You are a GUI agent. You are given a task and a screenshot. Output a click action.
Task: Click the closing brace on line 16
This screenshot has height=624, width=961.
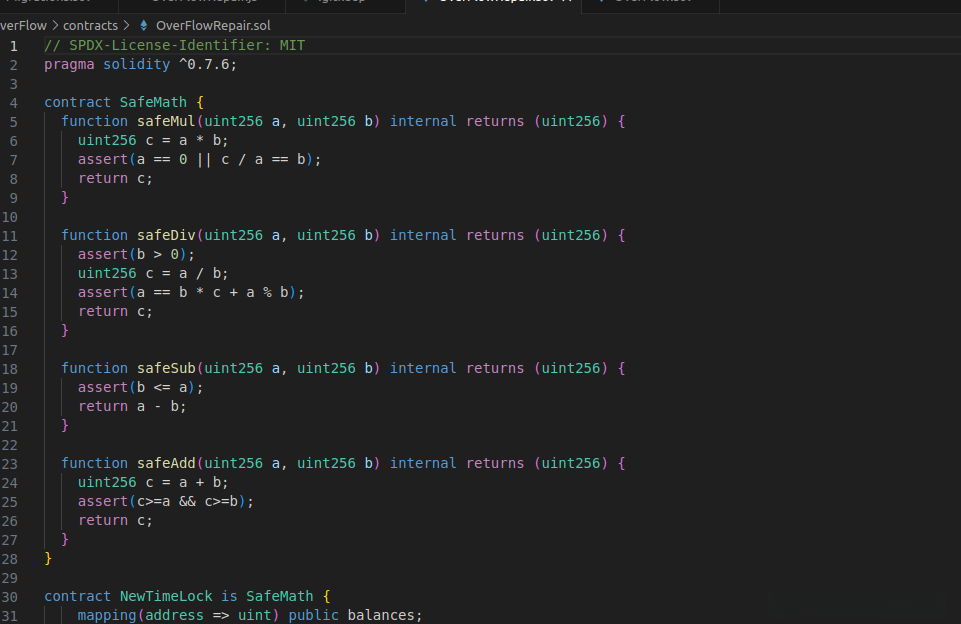(x=65, y=330)
